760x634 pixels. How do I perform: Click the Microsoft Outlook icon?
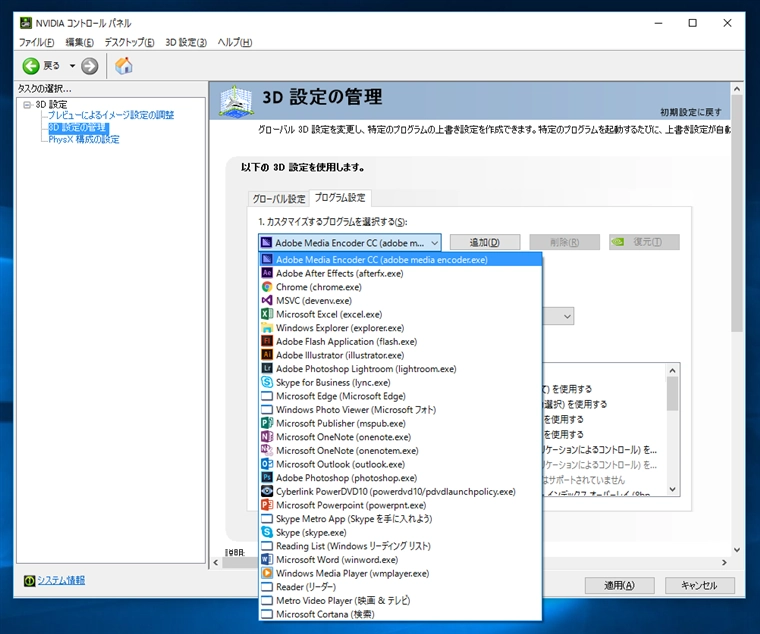[267, 464]
